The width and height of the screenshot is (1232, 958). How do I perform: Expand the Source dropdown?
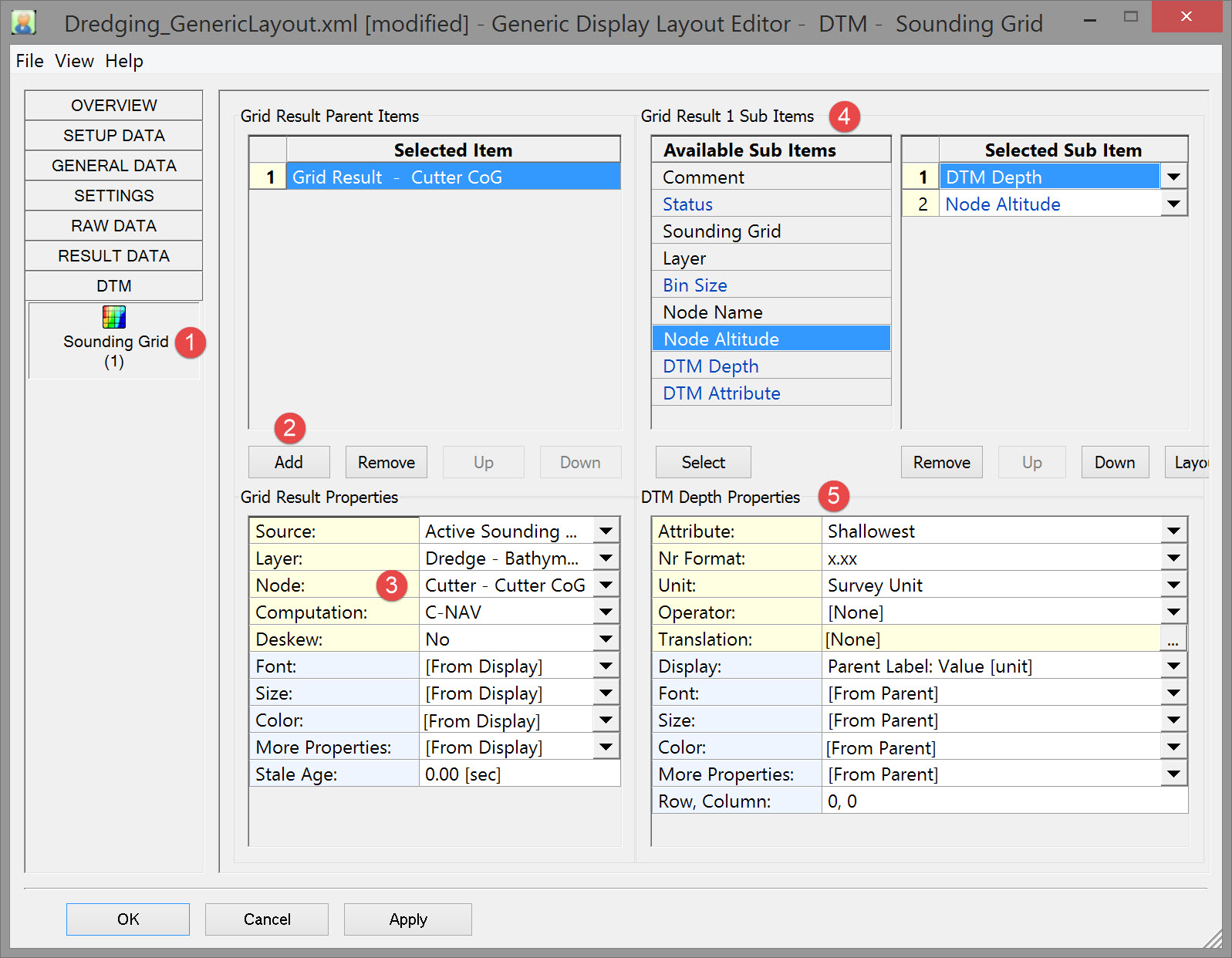pos(606,531)
